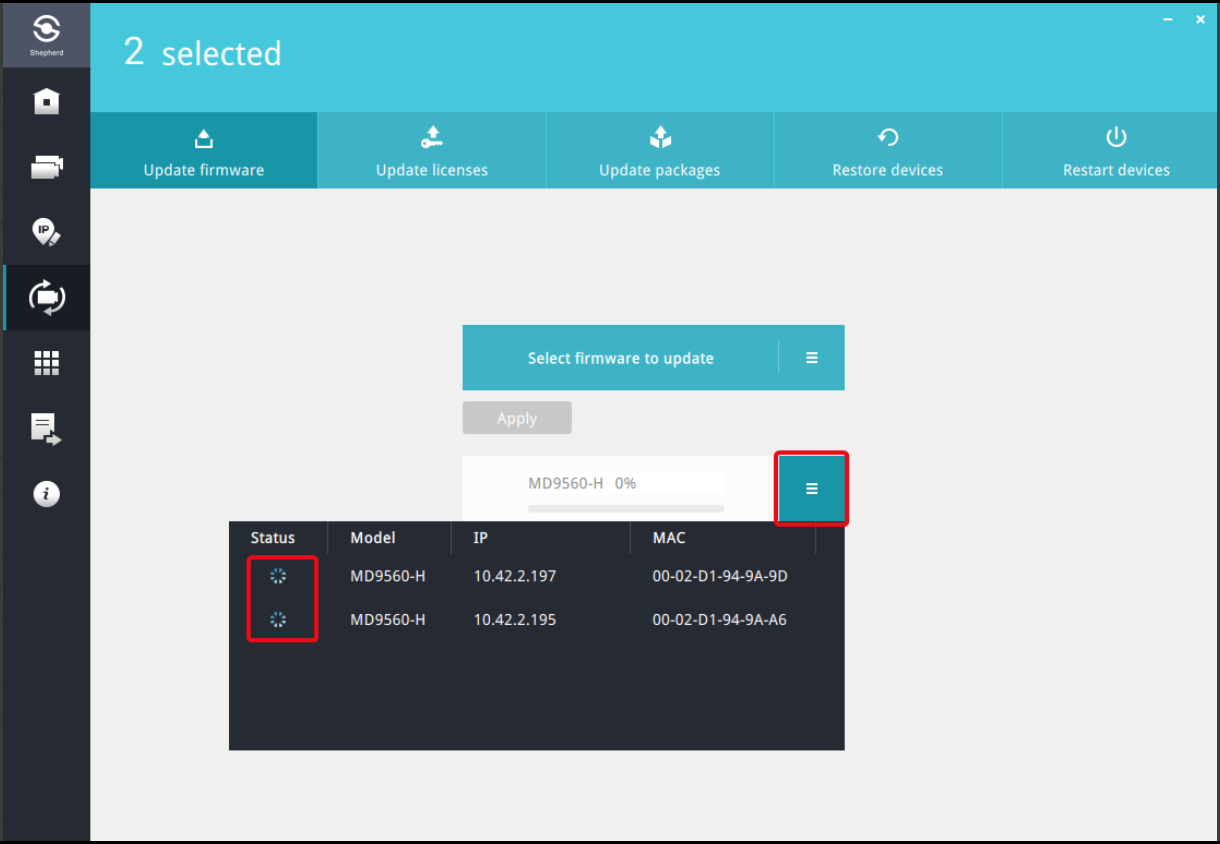Click Select firmware to update
The width and height of the screenshot is (1220, 844).
620,357
